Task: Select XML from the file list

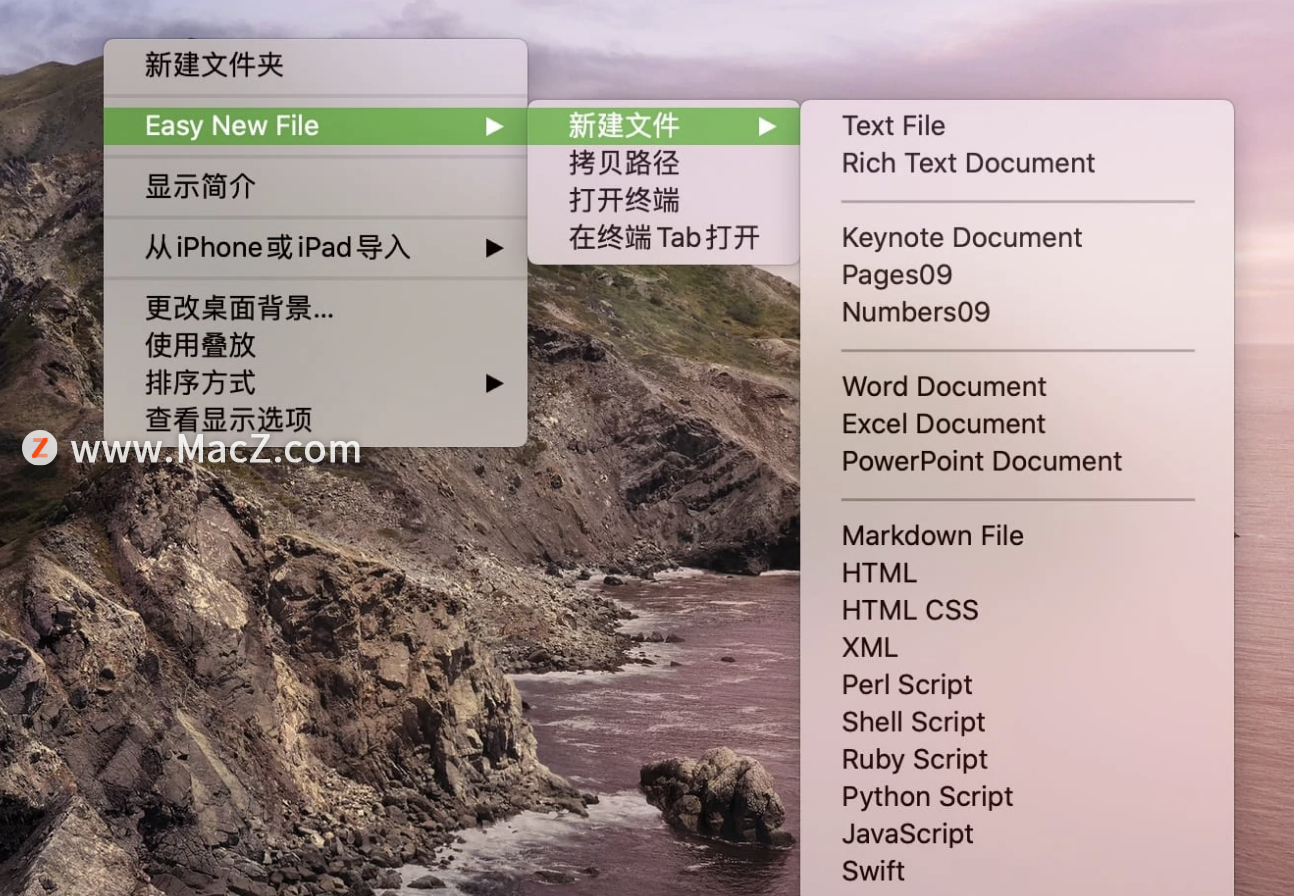Action: 1017,648
